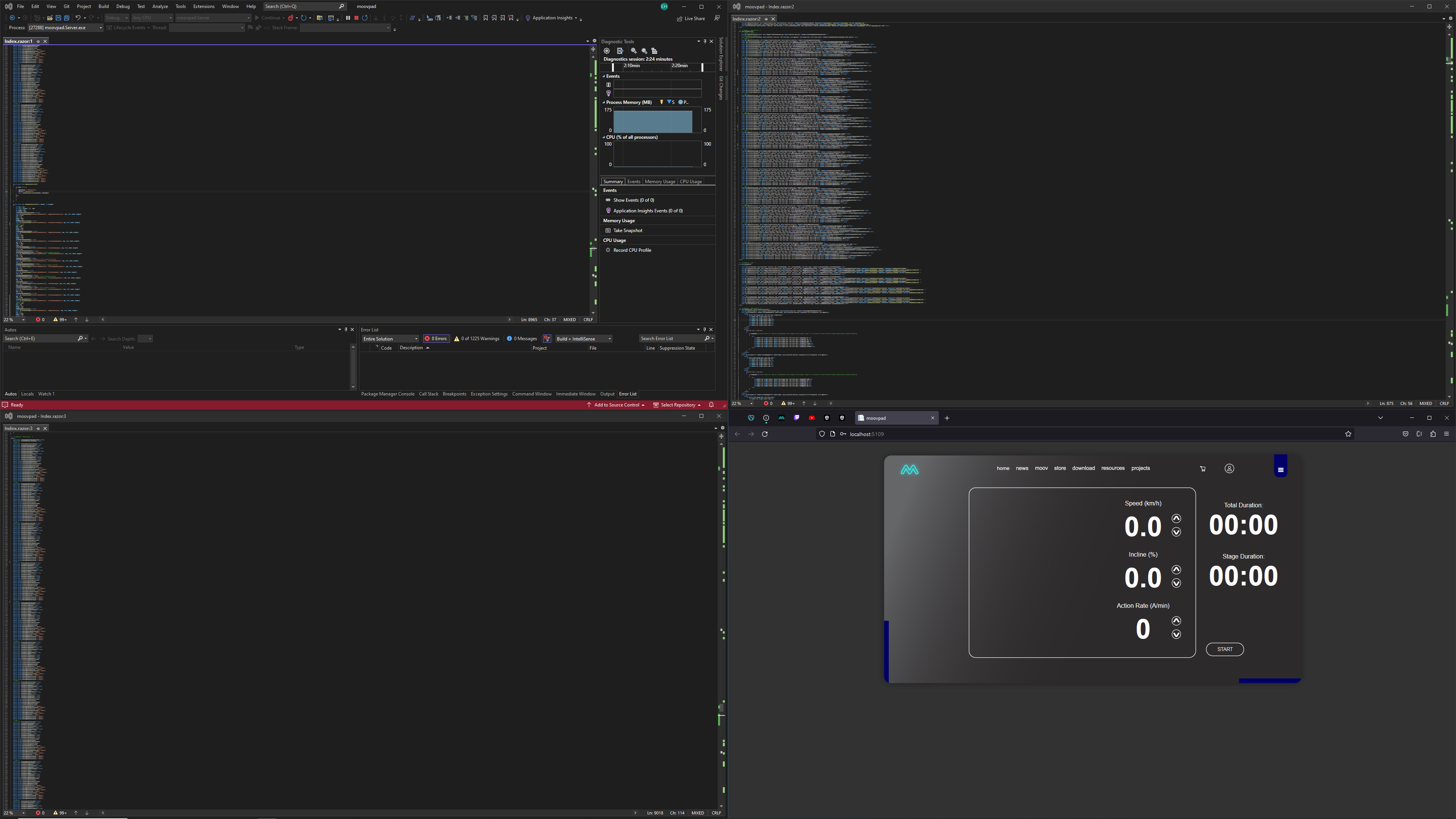Open the Firefox list all tabs chevron
This screenshot has width=1456, height=819.
(1380, 418)
